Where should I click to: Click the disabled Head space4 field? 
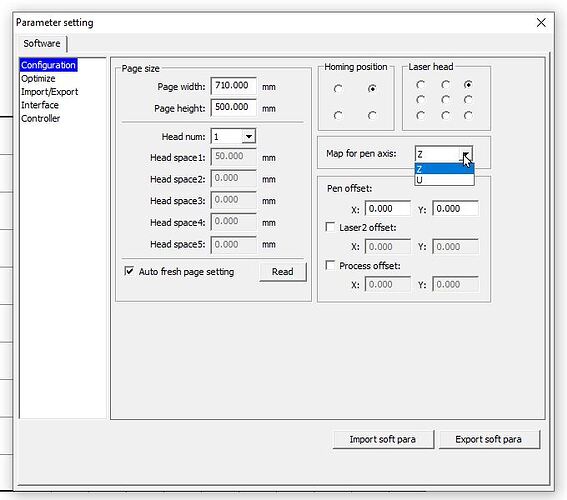click(x=234, y=222)
